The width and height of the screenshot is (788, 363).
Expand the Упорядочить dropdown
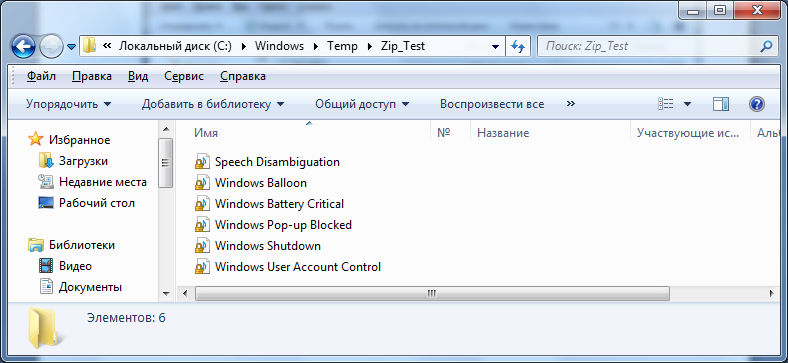coord(68,104)
